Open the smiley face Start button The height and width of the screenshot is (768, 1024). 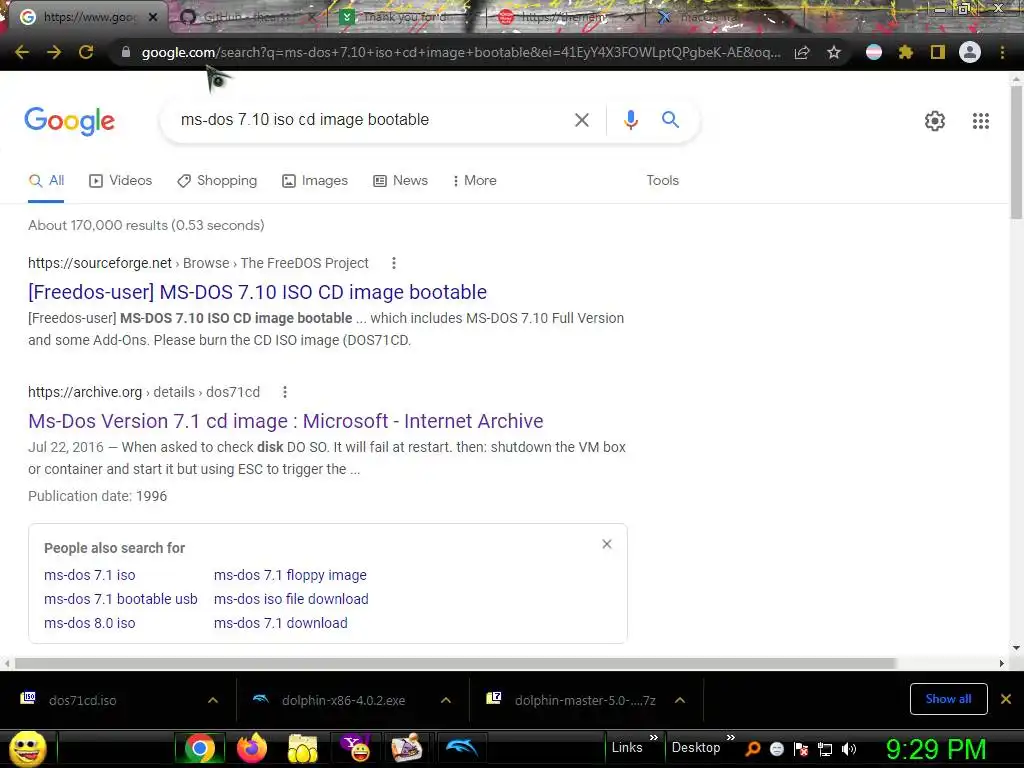pyautogui.click(x=27, y=748)
